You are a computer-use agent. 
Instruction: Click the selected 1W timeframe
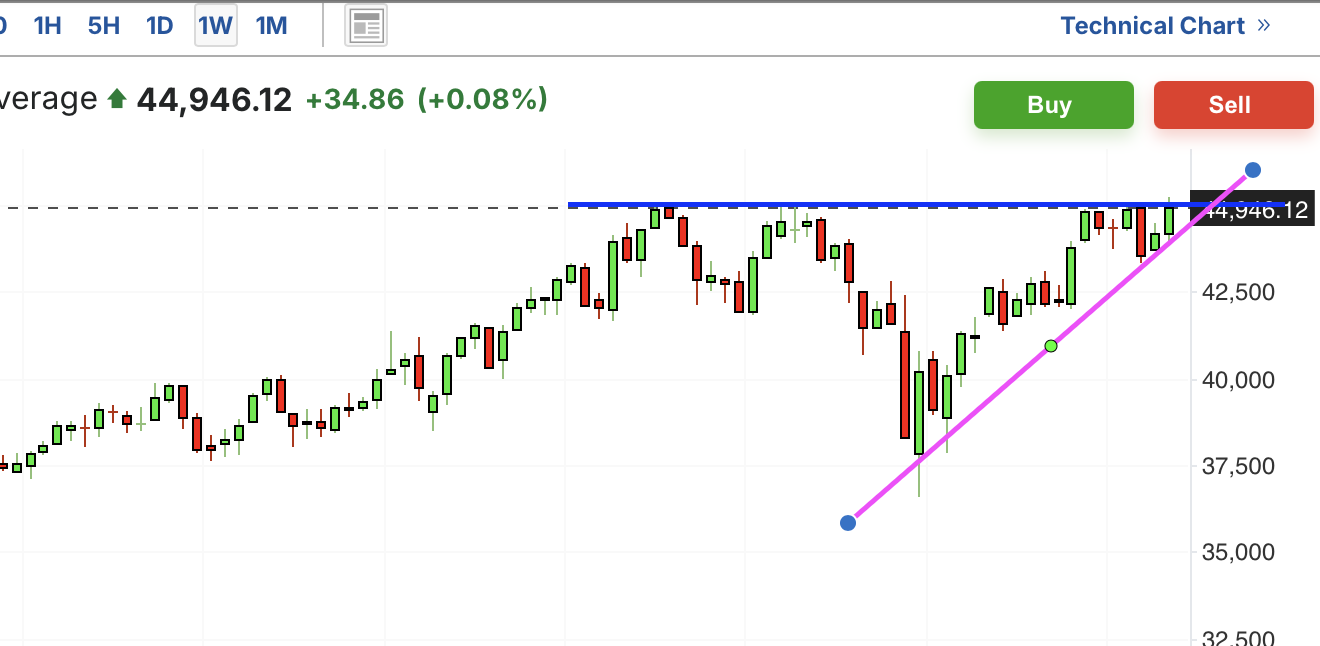216,26
